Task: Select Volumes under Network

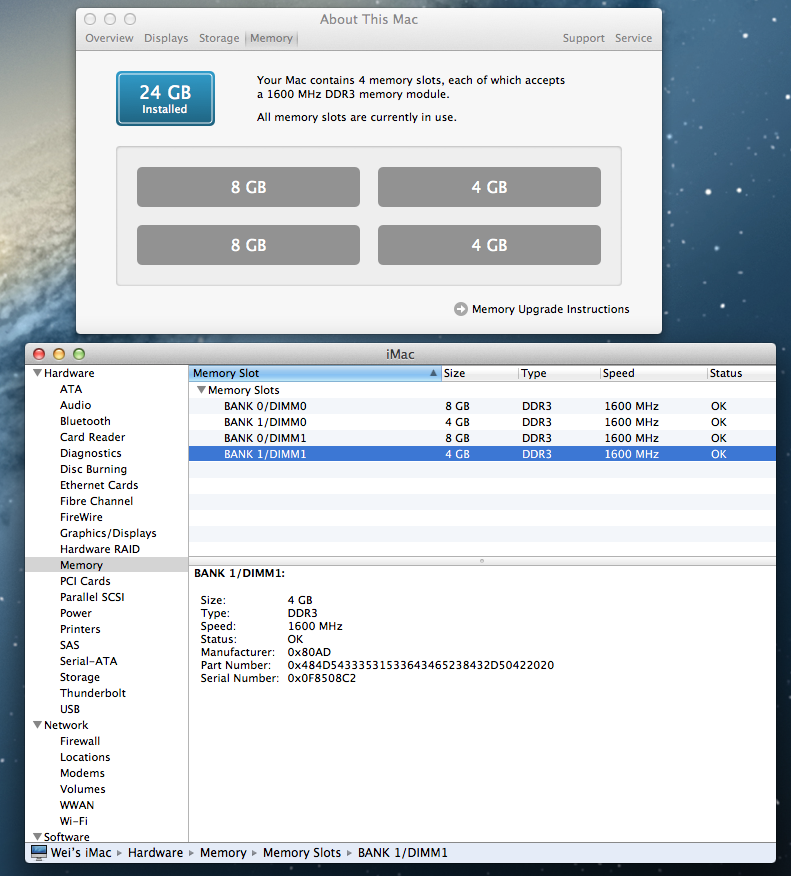Action: coord(83,789)
